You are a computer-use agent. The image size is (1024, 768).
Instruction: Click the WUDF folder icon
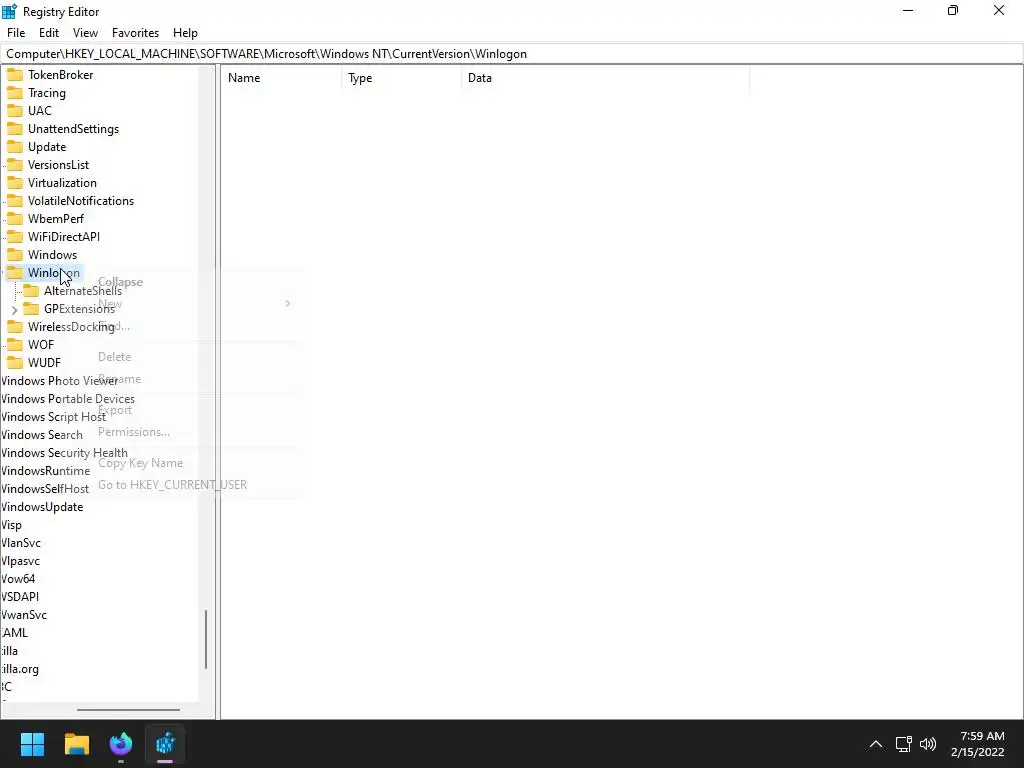click(x=14, y=362)
